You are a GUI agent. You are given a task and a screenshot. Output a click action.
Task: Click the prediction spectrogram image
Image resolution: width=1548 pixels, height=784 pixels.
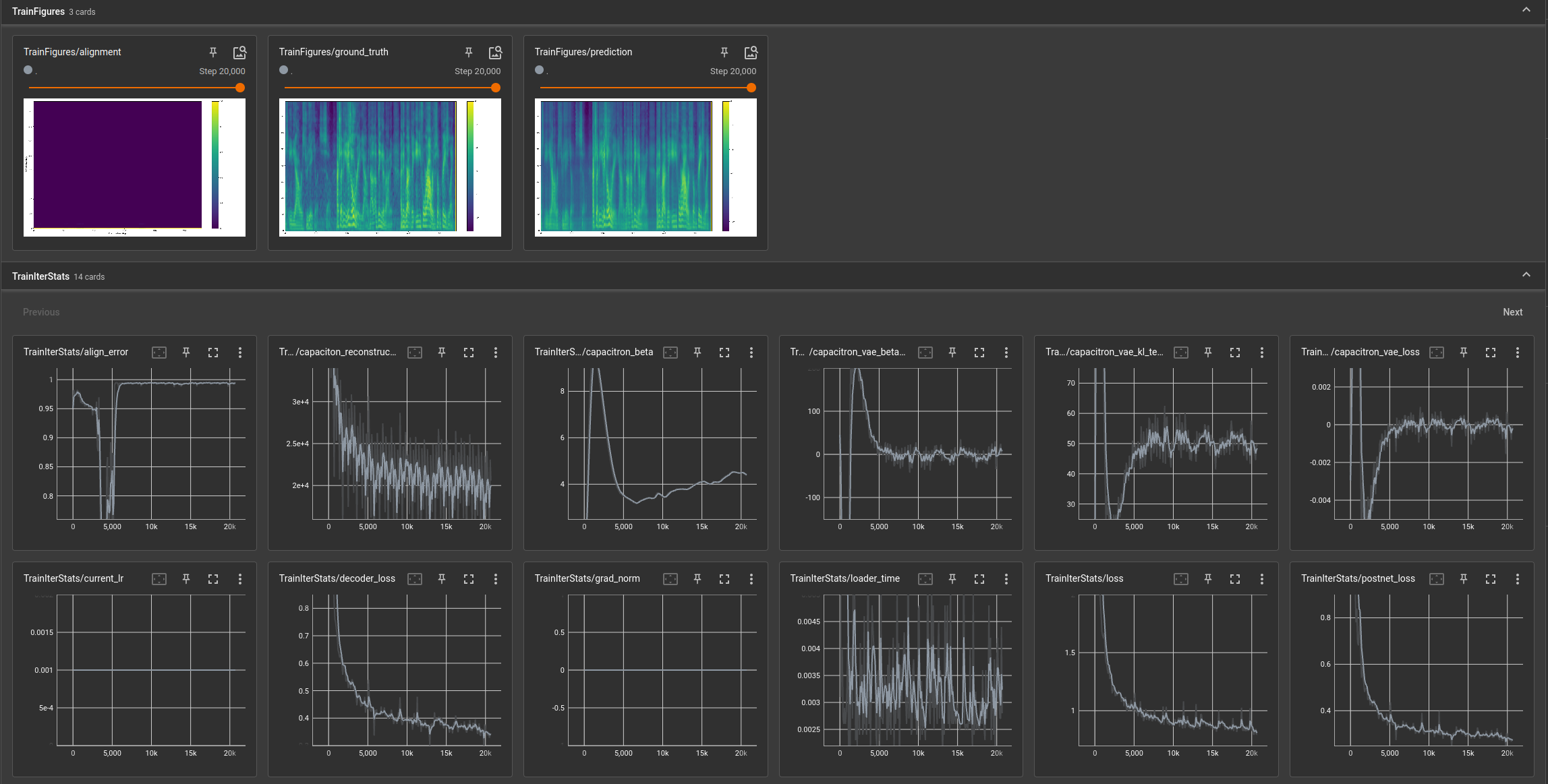646,167
